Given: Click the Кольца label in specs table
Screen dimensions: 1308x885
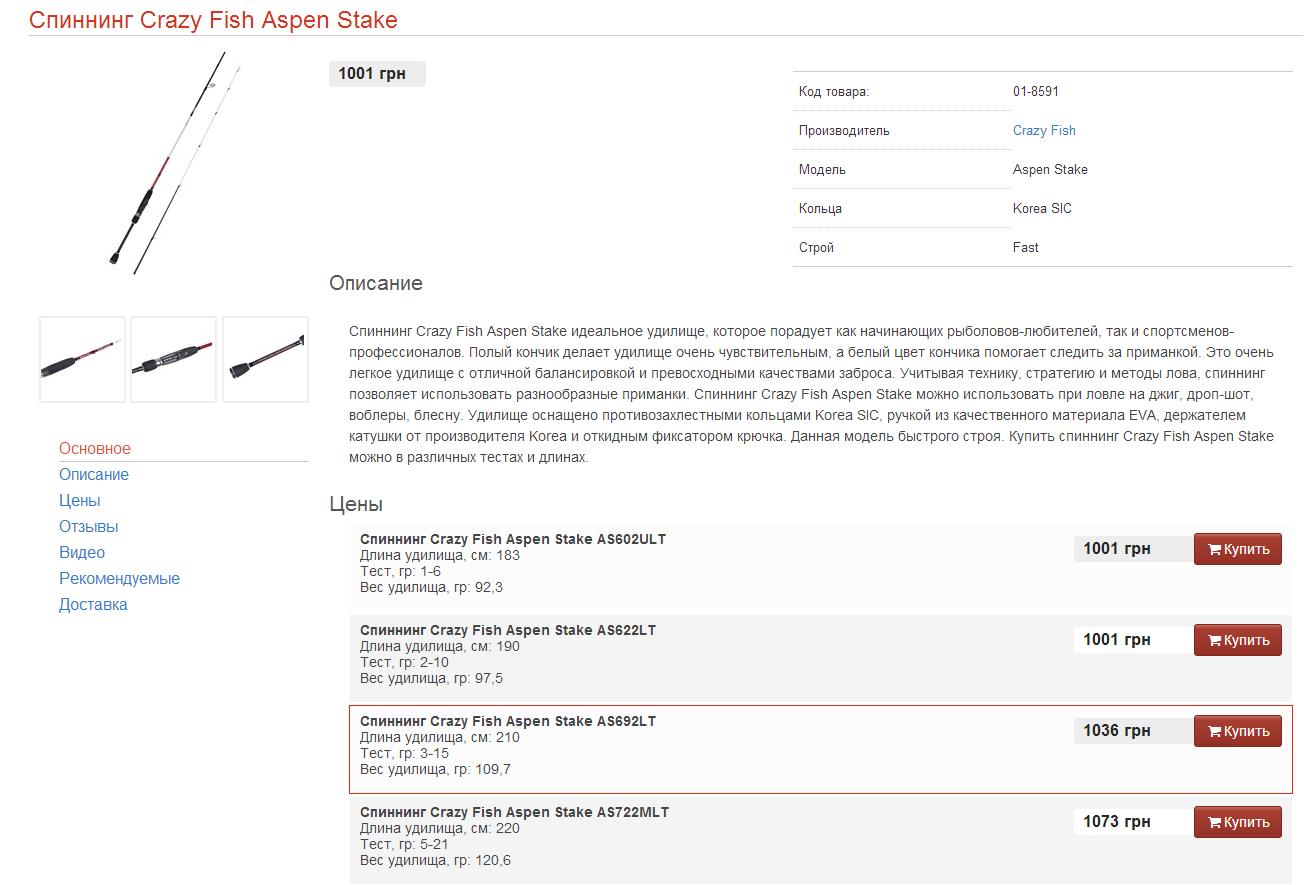Looking at the screenshot, I should click(x=820, y=208).
